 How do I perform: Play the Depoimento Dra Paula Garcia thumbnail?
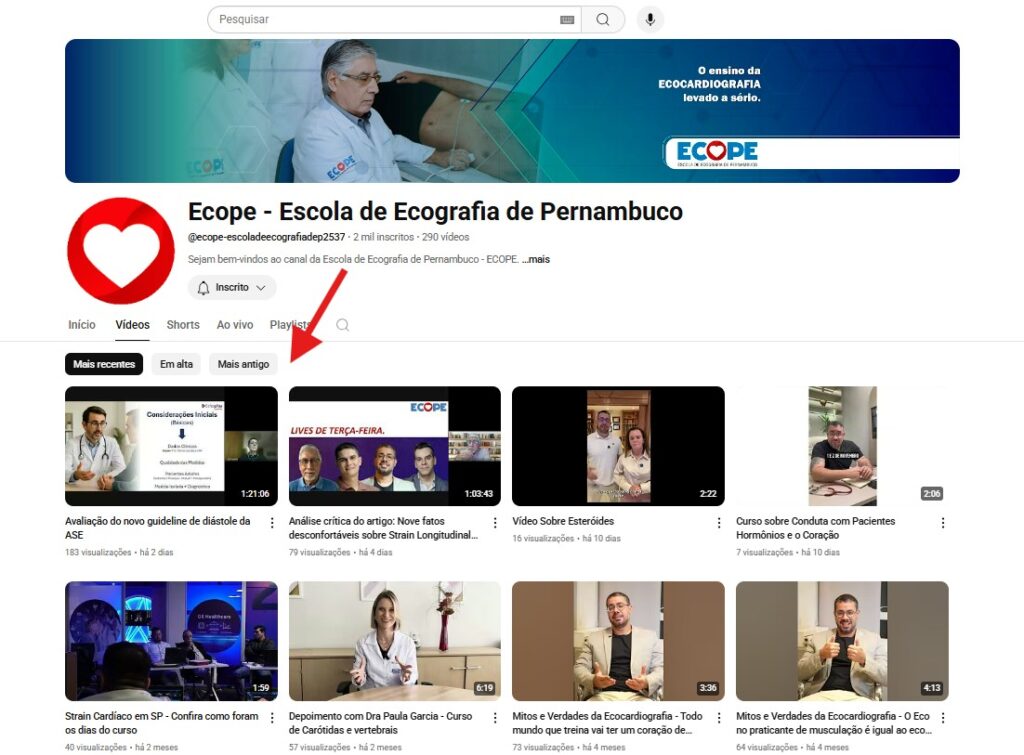394,641
